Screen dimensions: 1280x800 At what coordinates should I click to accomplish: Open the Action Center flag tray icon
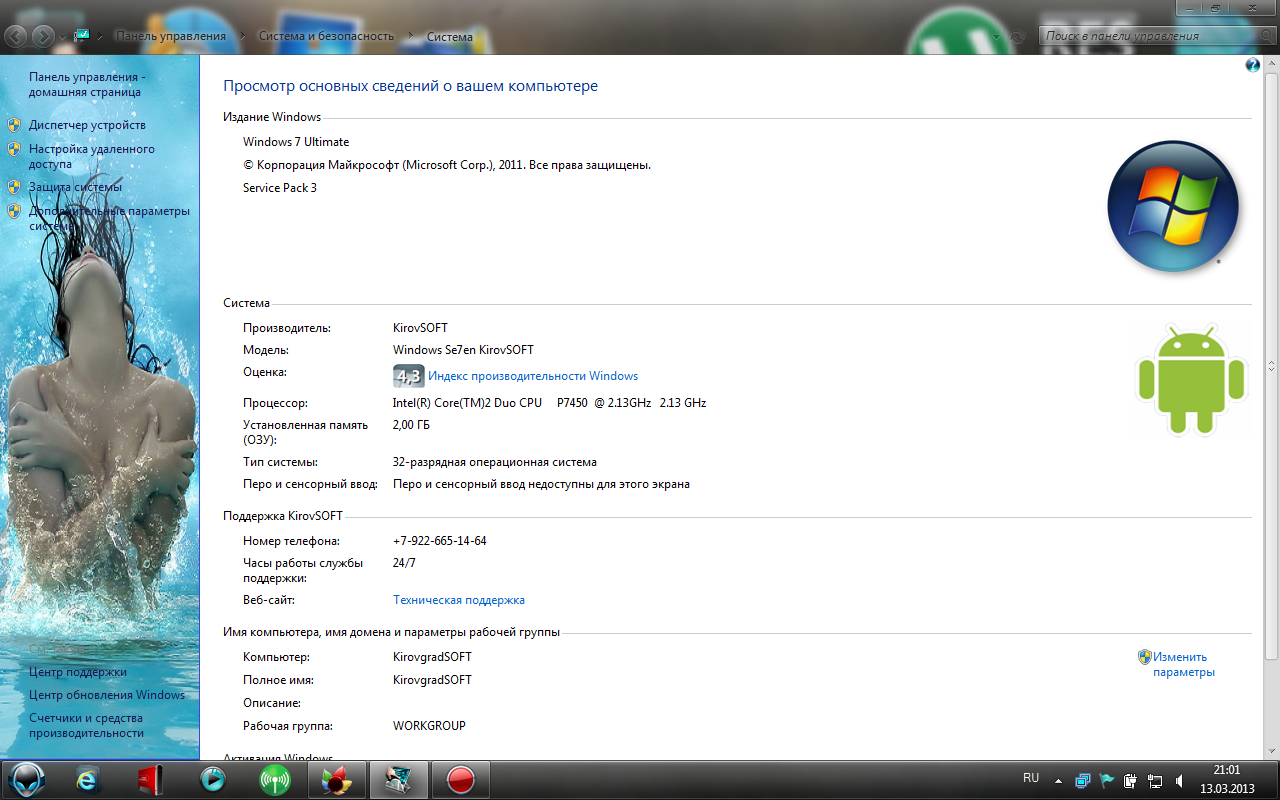[x=1107, y=780]
